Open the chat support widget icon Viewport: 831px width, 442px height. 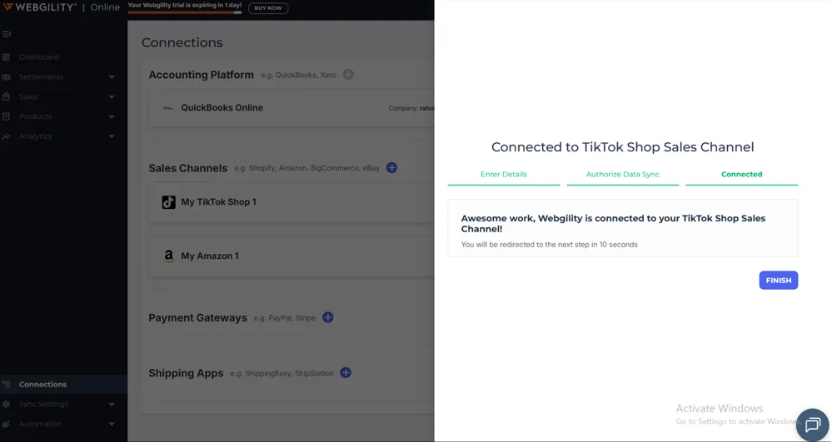pyautogui.click(x=812, y=425)
